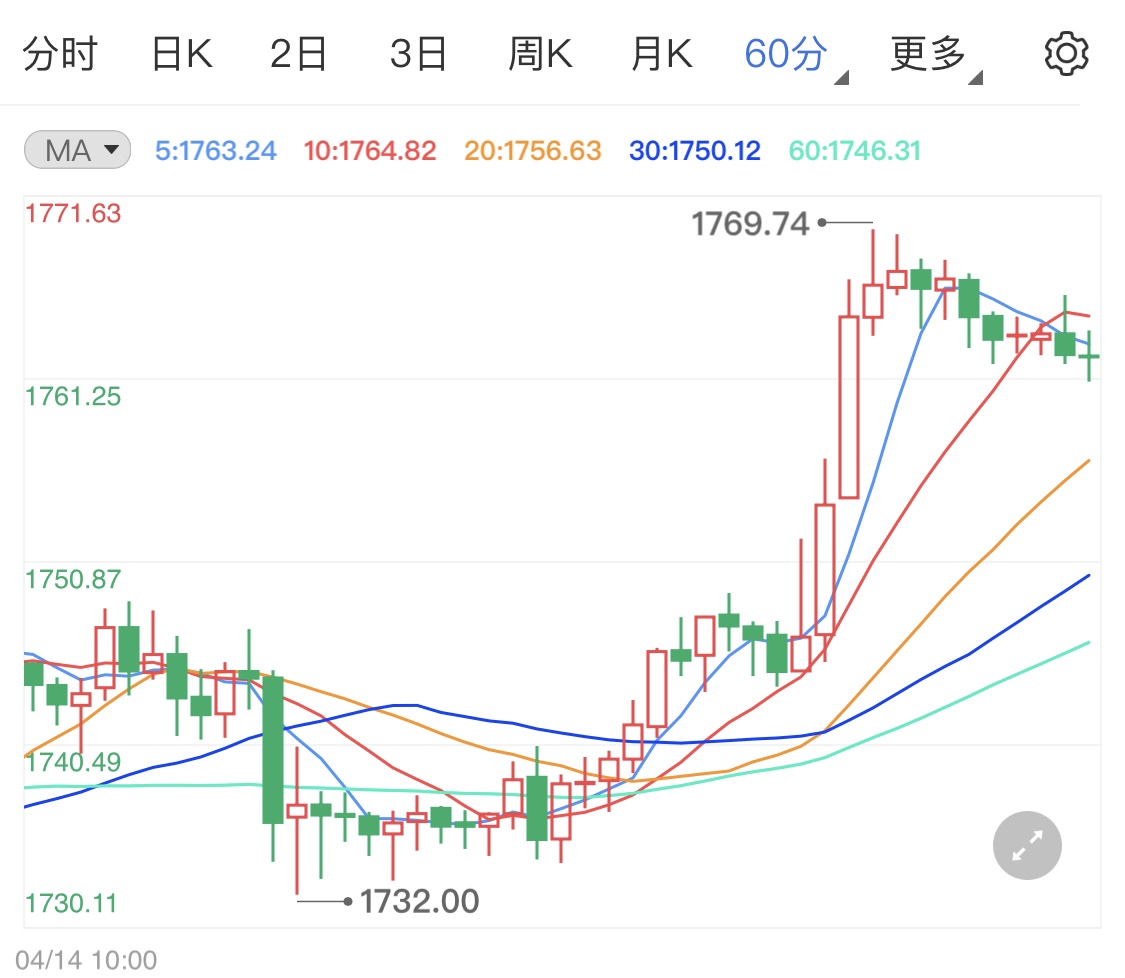Switch to the 周K tab
1125x978 pixels.
click(x=540, y=54)
